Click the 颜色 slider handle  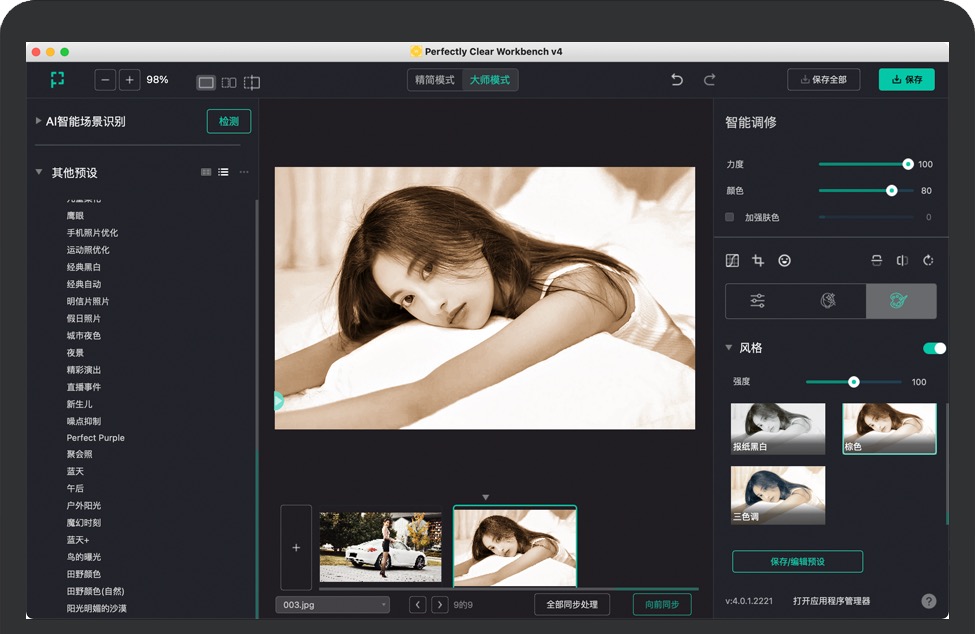click(891, 190)
